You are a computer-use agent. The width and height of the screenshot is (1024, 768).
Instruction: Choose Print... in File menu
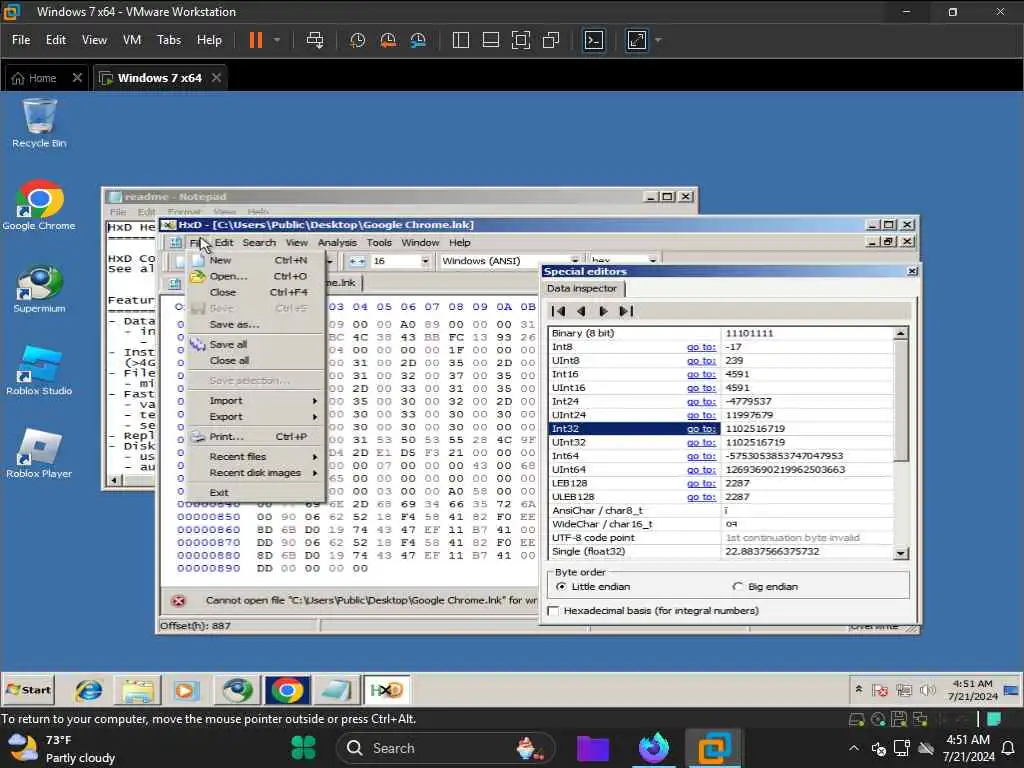[255, 436]
